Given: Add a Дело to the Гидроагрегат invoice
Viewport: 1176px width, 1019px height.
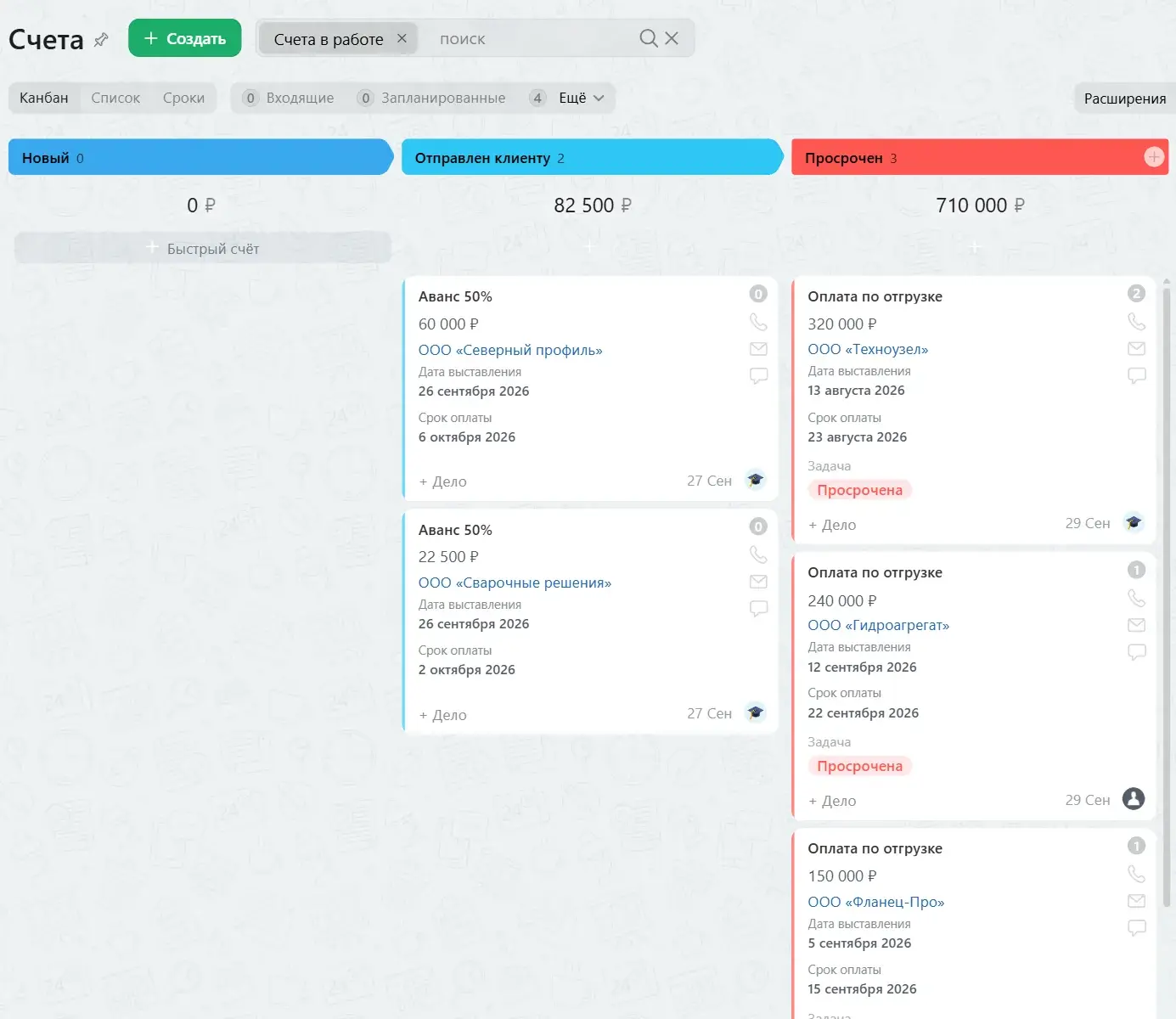Looking at the screenshot, I should (832, 801).
